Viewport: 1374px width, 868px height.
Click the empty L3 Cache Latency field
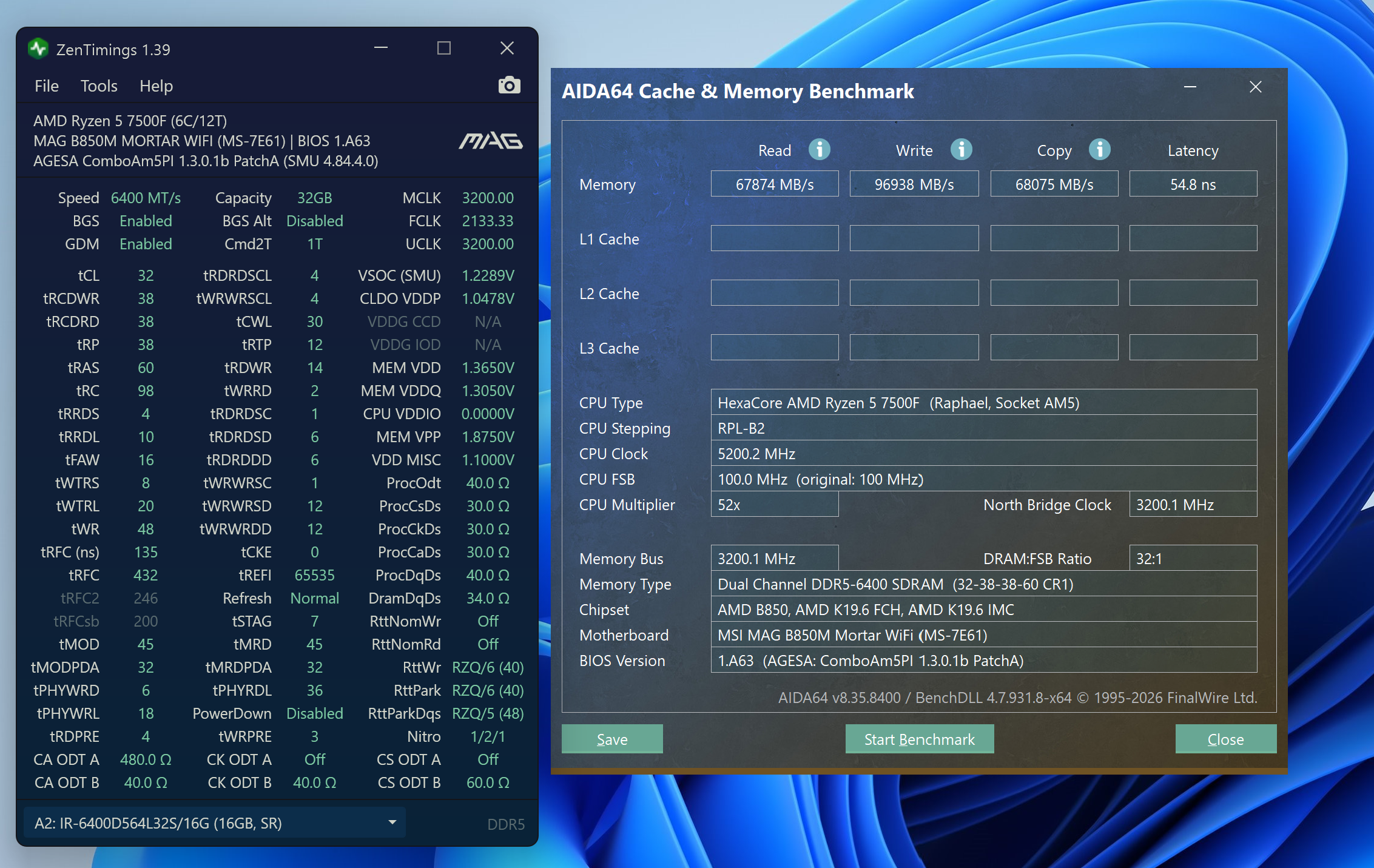click(1193, 348)
